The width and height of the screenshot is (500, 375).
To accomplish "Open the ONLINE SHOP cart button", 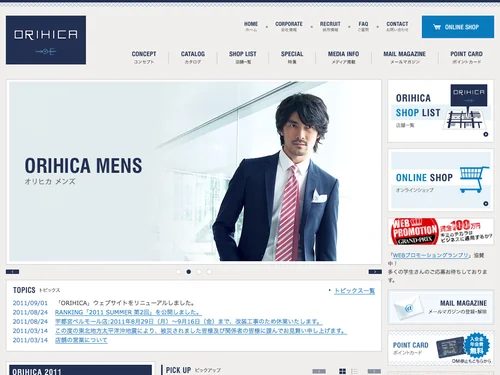I will click(x=458, y=27).
